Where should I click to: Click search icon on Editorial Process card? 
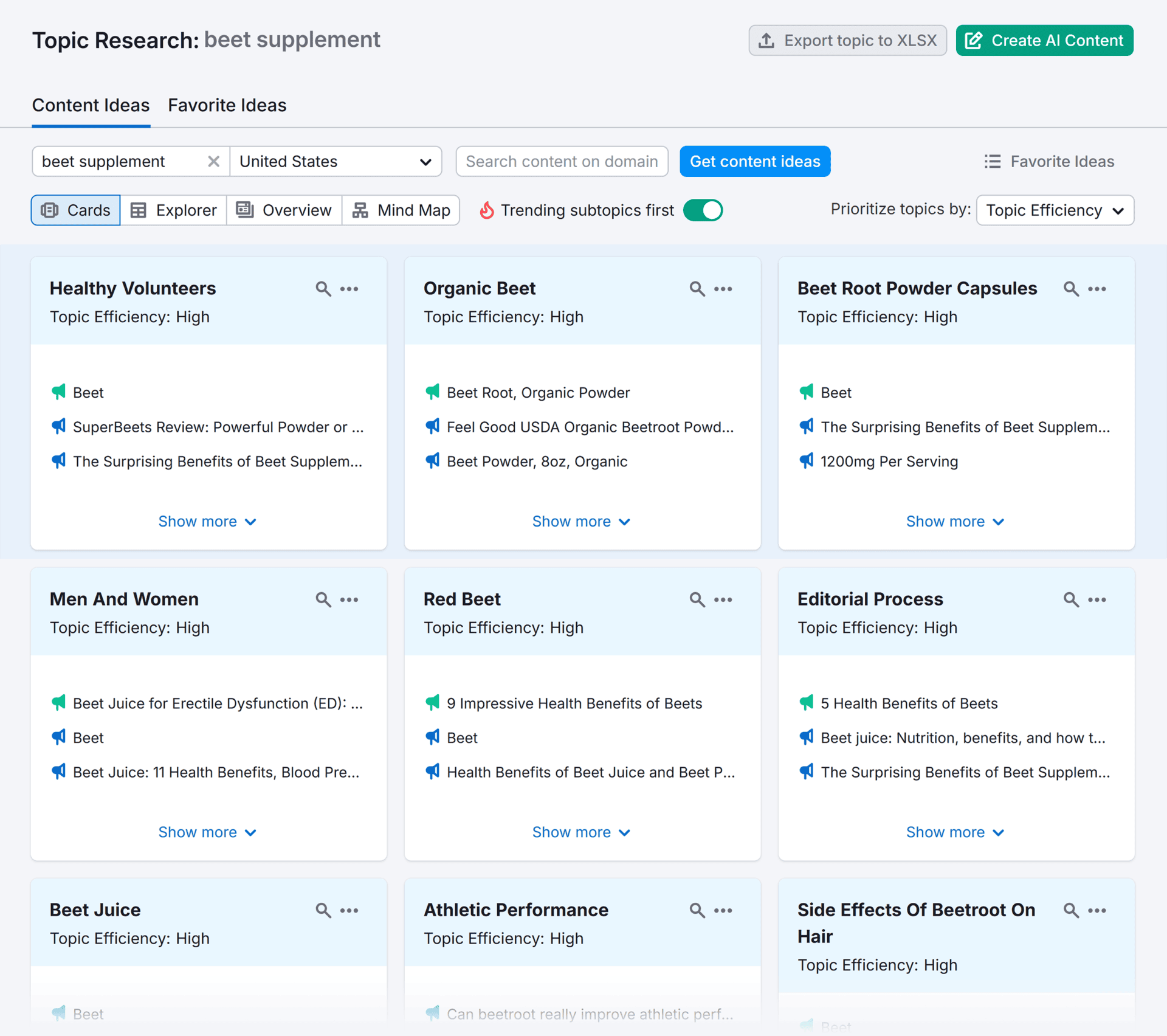pos(1071,599)
